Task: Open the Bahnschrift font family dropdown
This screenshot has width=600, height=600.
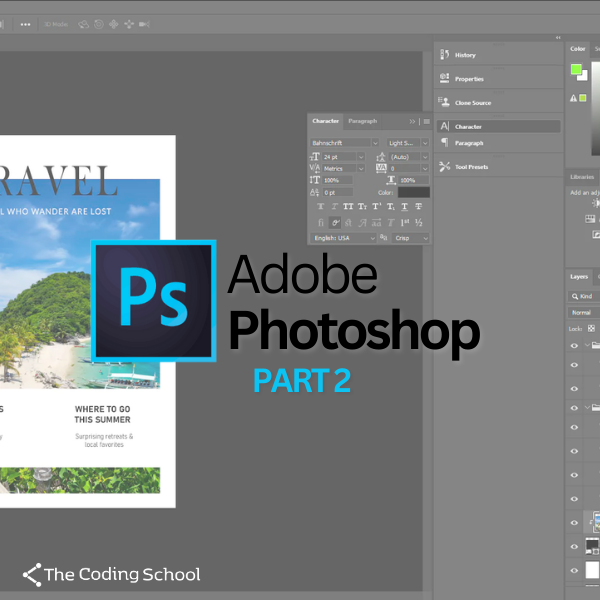Action: click(342, 143)
